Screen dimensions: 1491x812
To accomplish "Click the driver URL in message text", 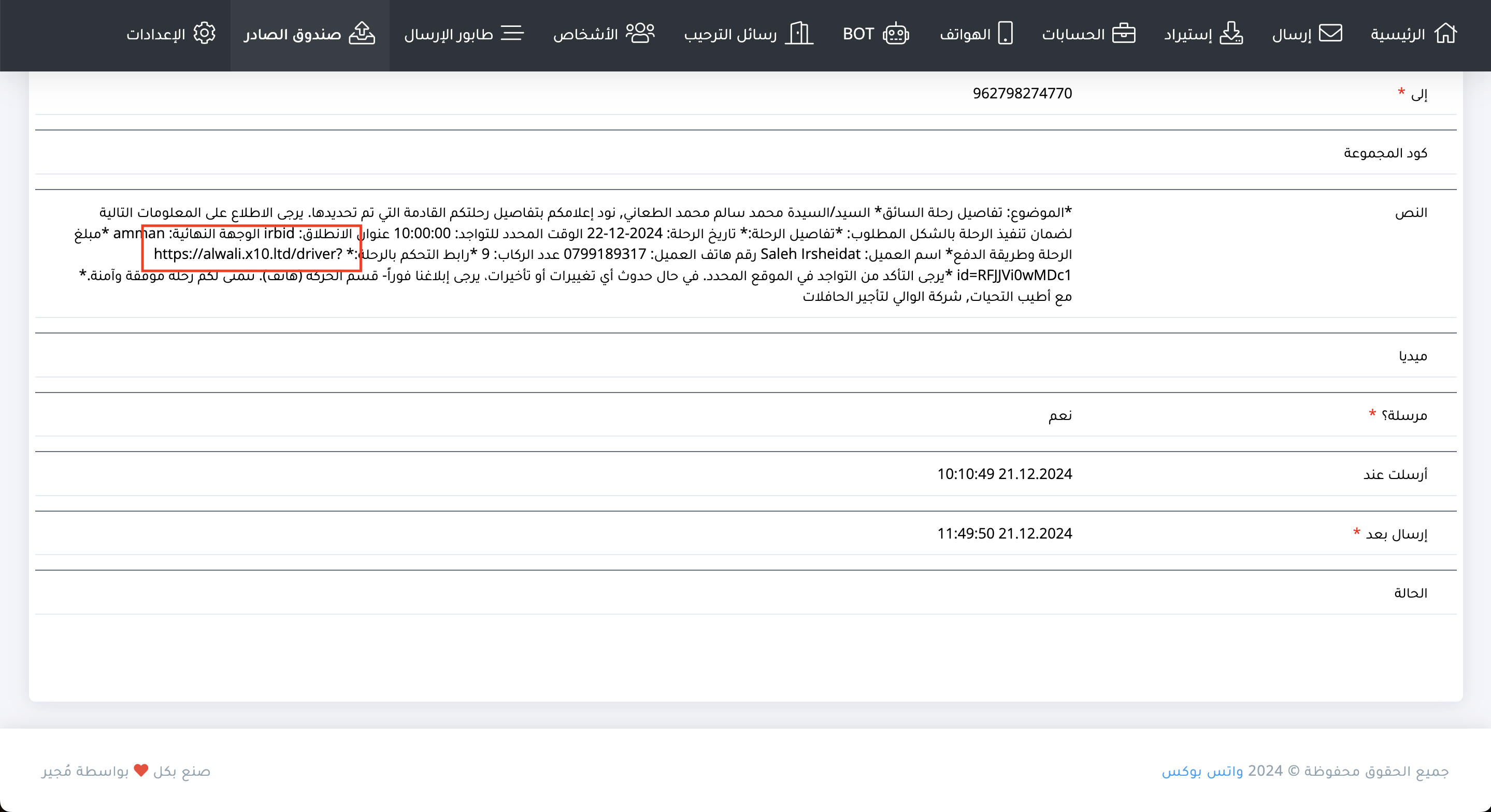I will coord(248,254).
